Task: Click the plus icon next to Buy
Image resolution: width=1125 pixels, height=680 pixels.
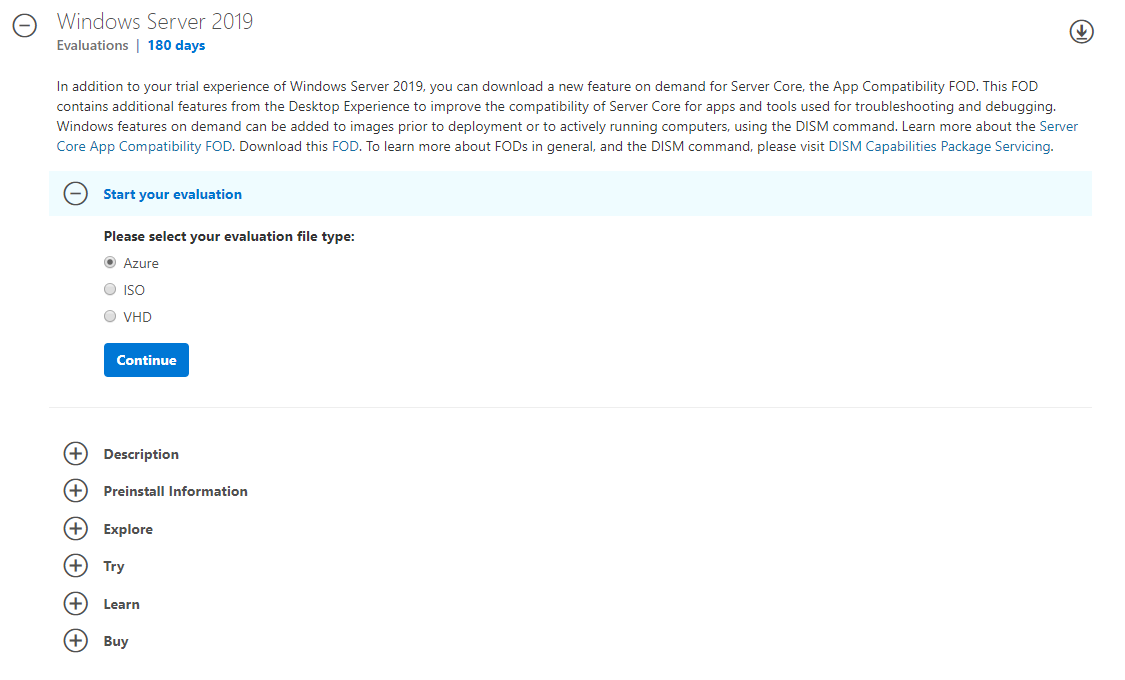Action: [75, 640]
